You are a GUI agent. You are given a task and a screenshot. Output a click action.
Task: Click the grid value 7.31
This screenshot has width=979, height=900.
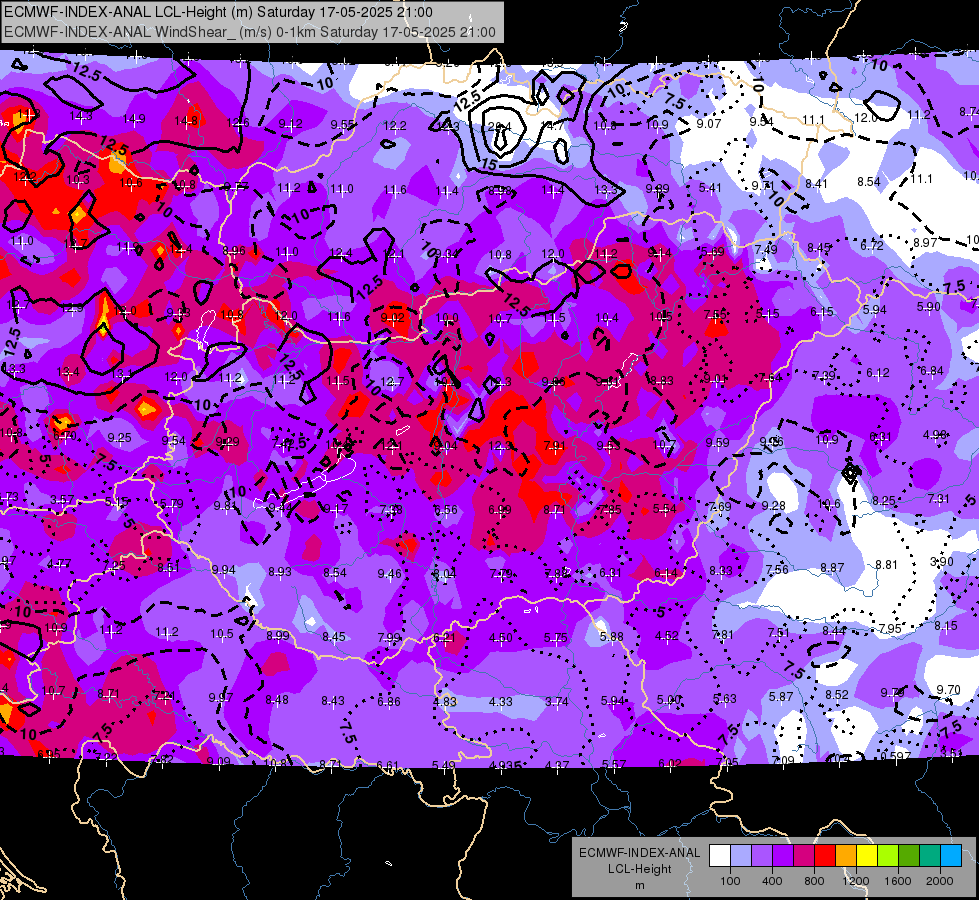(938, 498)
